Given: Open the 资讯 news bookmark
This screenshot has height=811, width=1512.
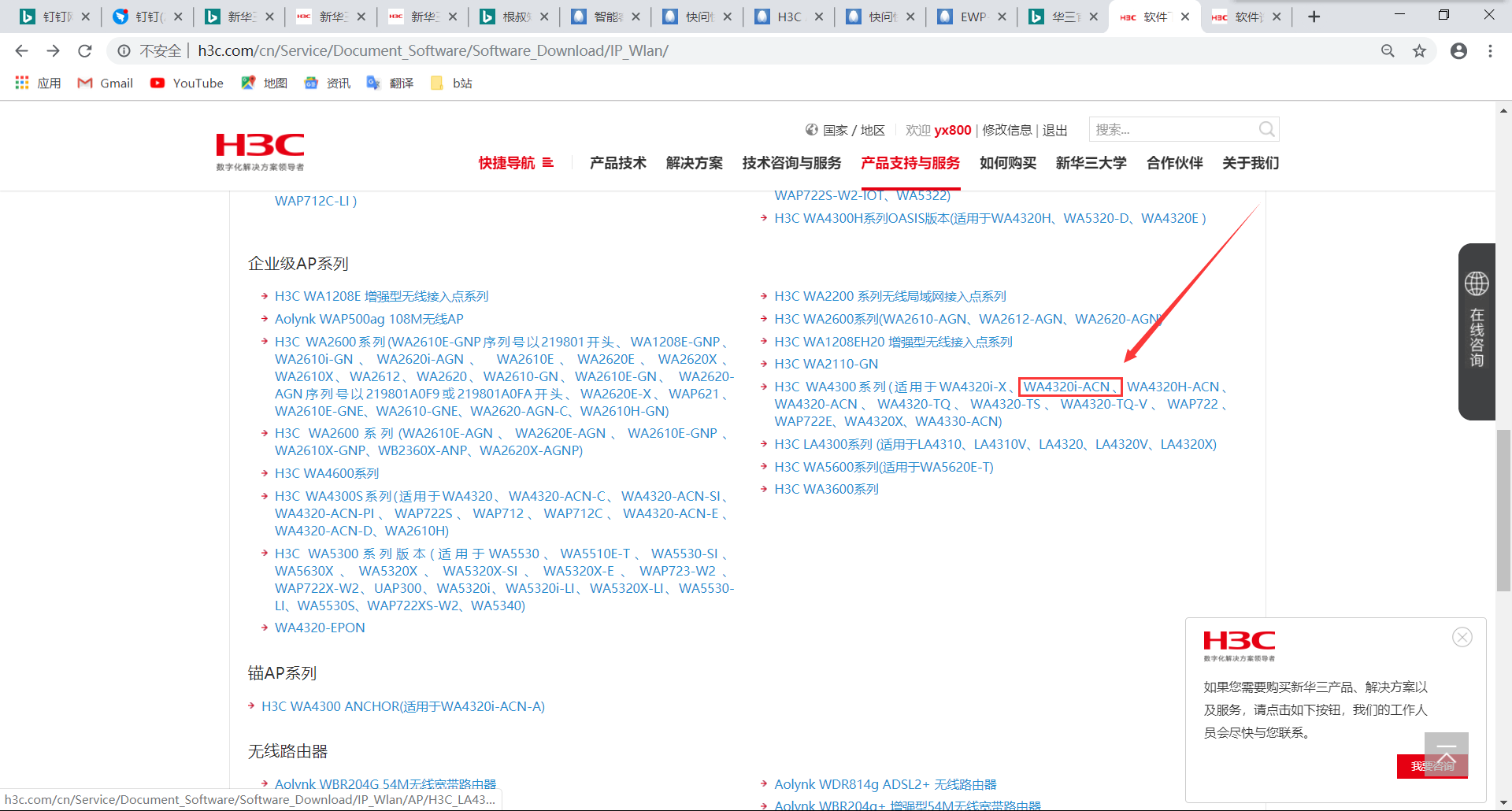Looking at the screenshot, I should coord(328,83).
